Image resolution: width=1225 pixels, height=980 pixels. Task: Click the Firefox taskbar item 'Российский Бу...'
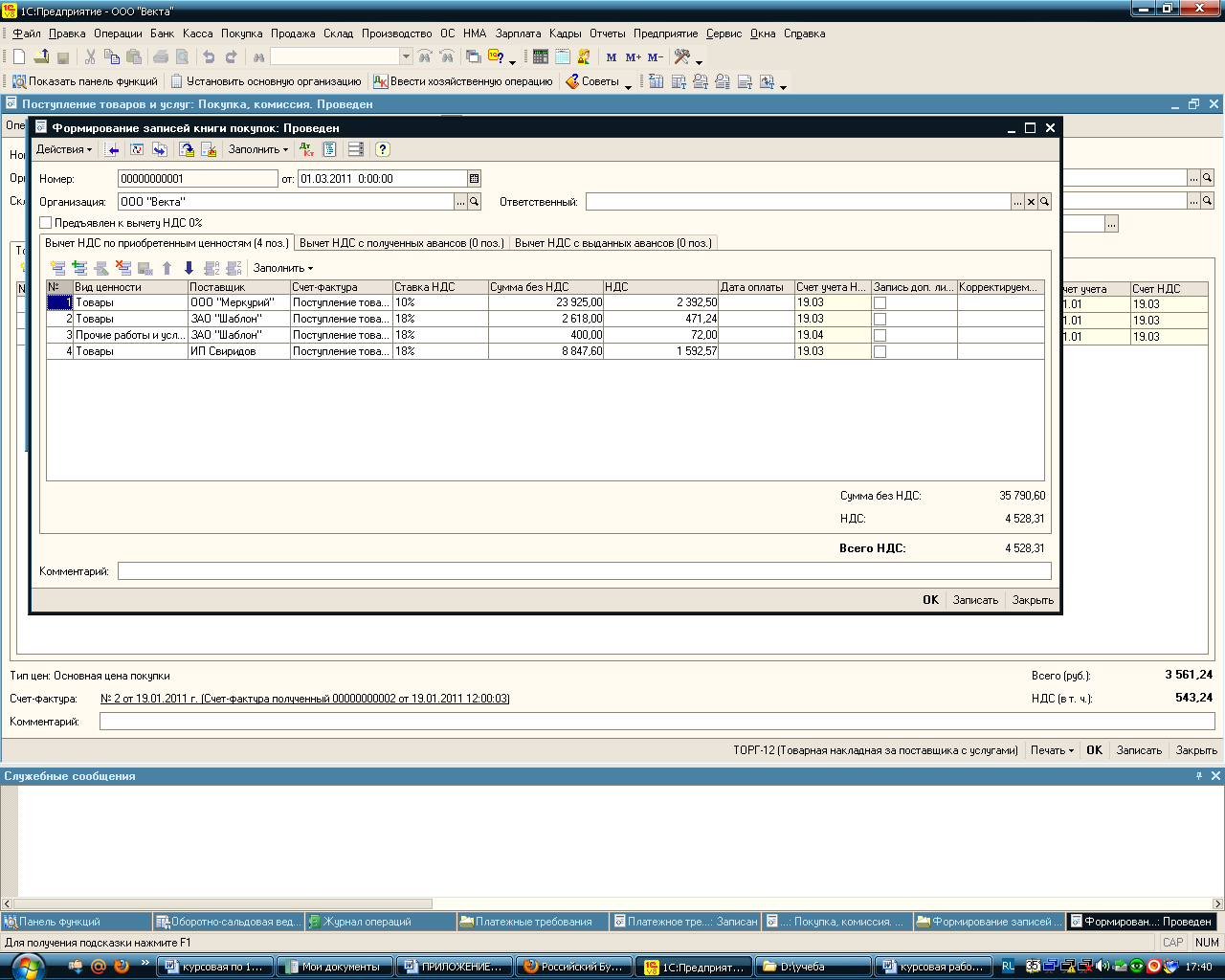(x=574, y=967)
